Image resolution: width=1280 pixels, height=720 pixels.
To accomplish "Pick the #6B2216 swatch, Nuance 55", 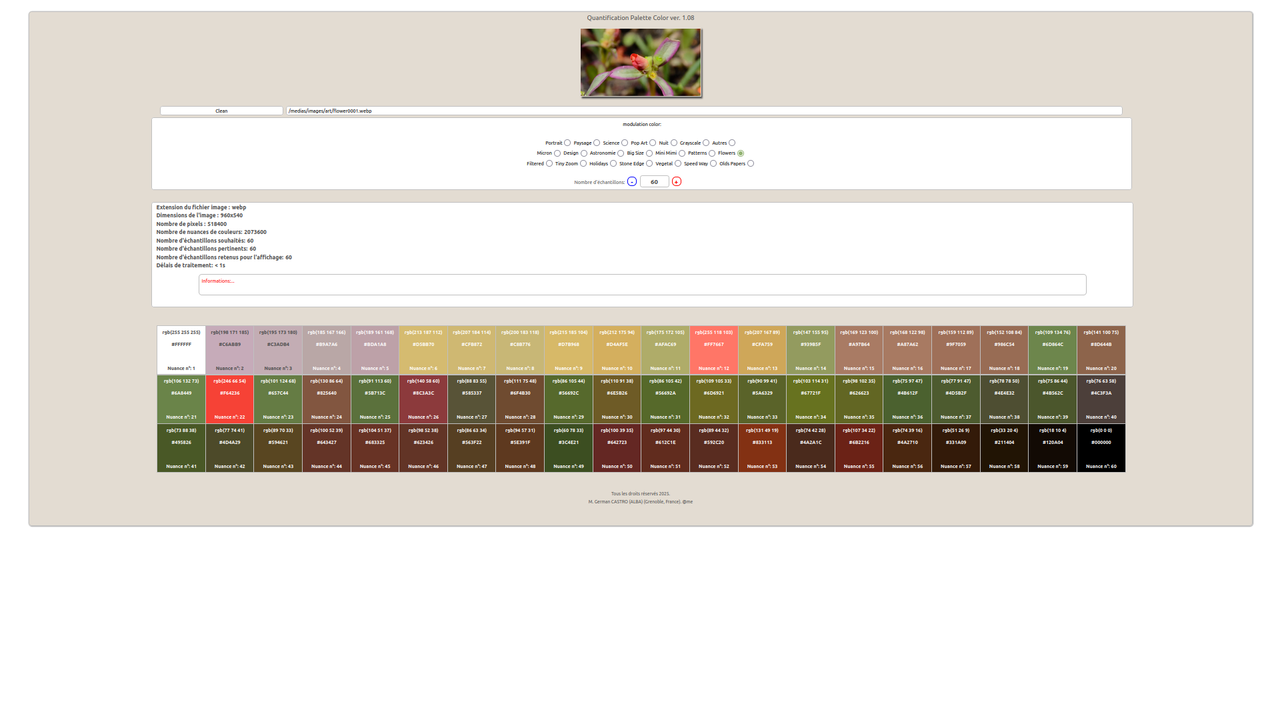I will coord(860,448).
